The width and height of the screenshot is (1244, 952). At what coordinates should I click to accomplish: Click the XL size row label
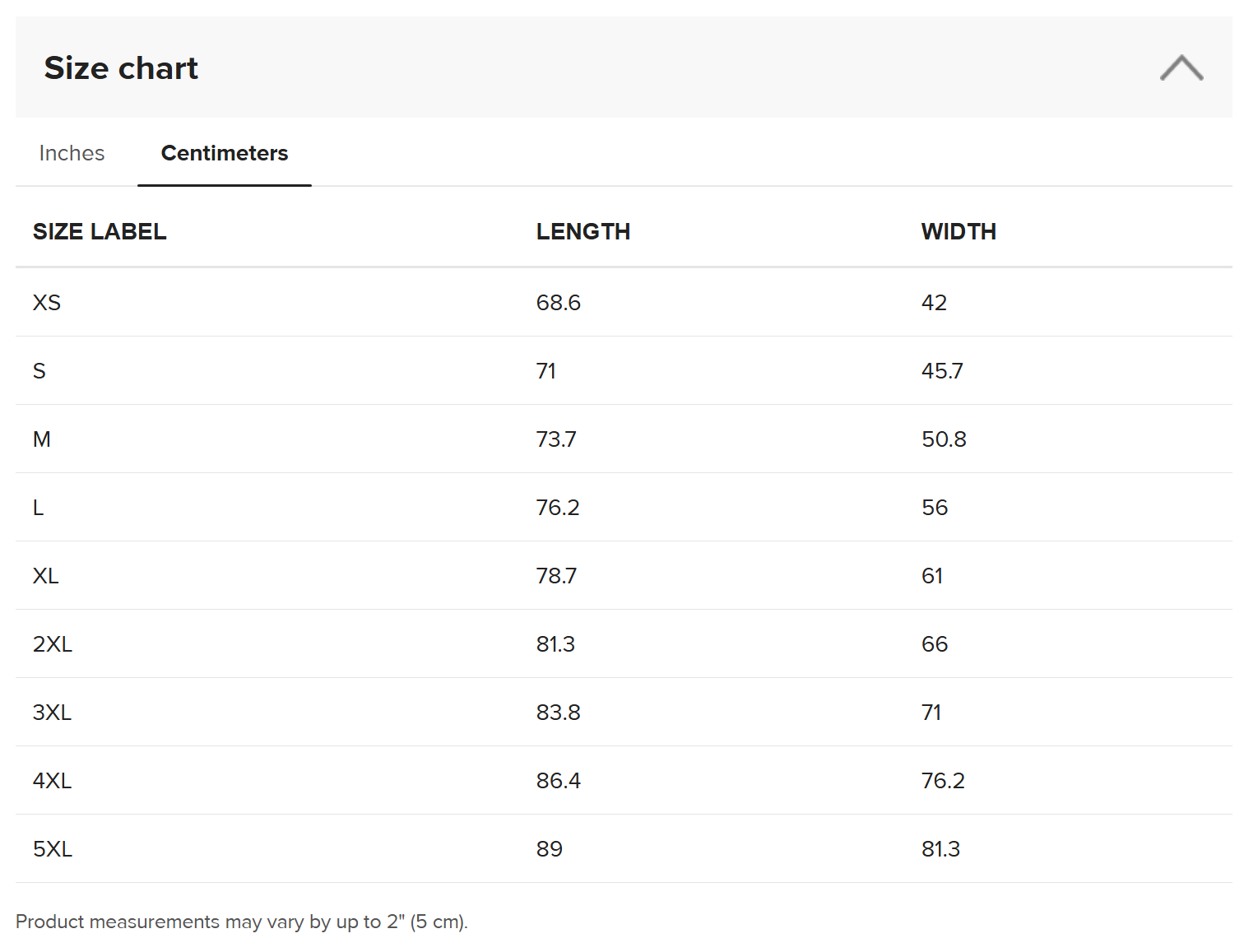pos(46,576)
